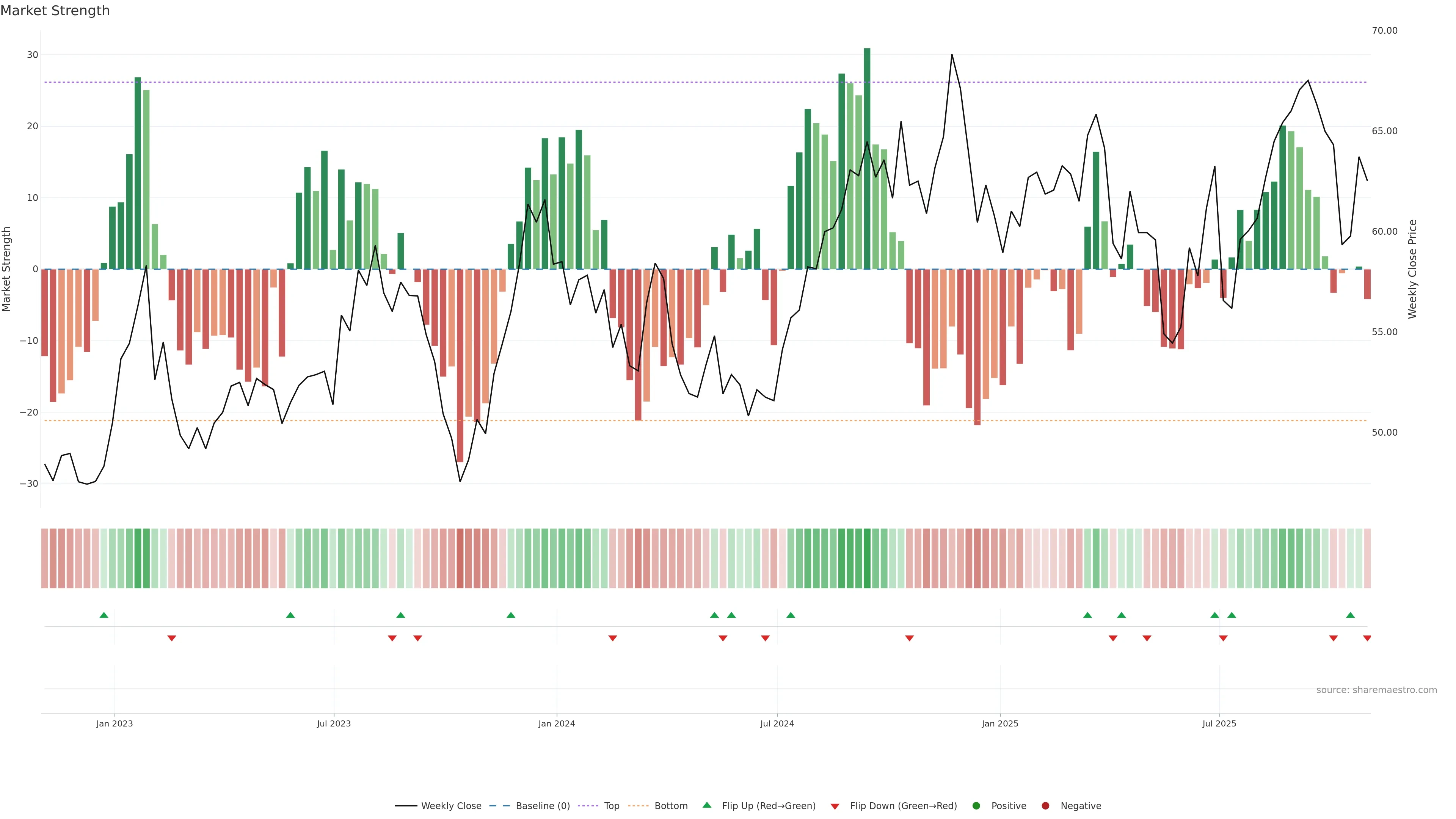Click the Market Strength chart title
This screenshot has height=819, width=1456.
coord(55,11)
